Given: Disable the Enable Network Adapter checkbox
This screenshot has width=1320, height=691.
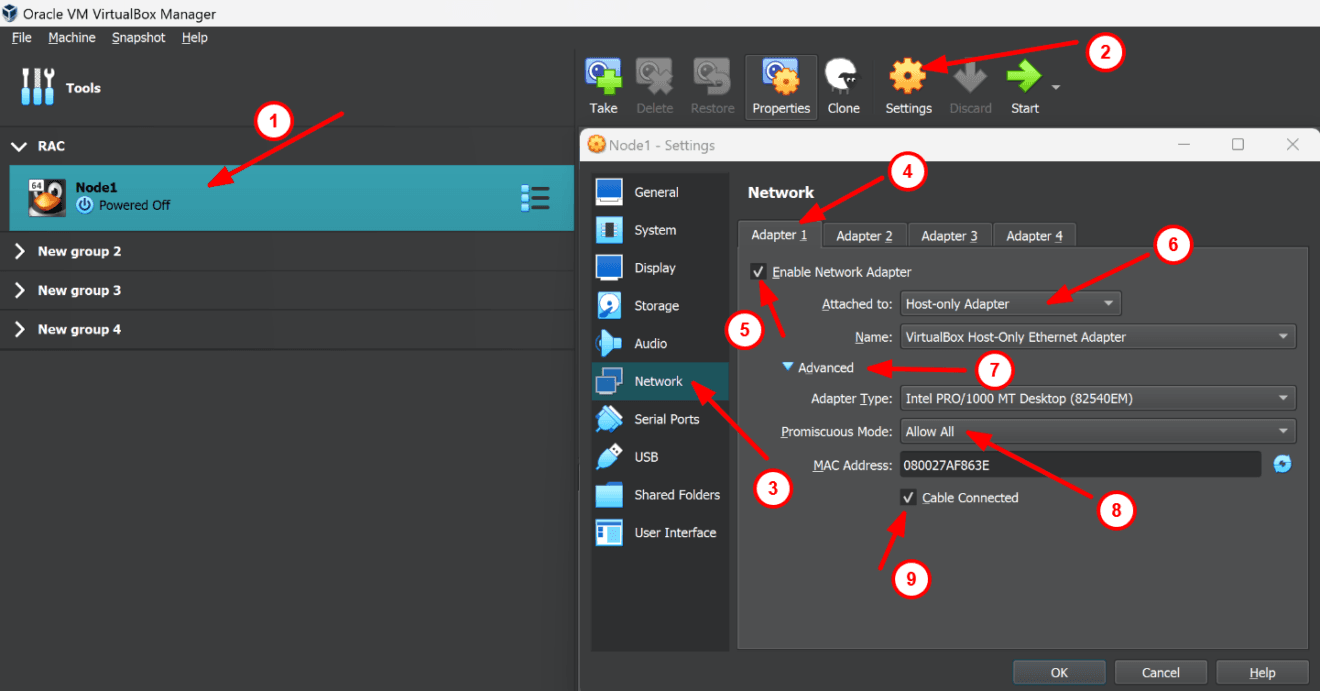Looking at the screenshot, I should click(x=758, y=271).
